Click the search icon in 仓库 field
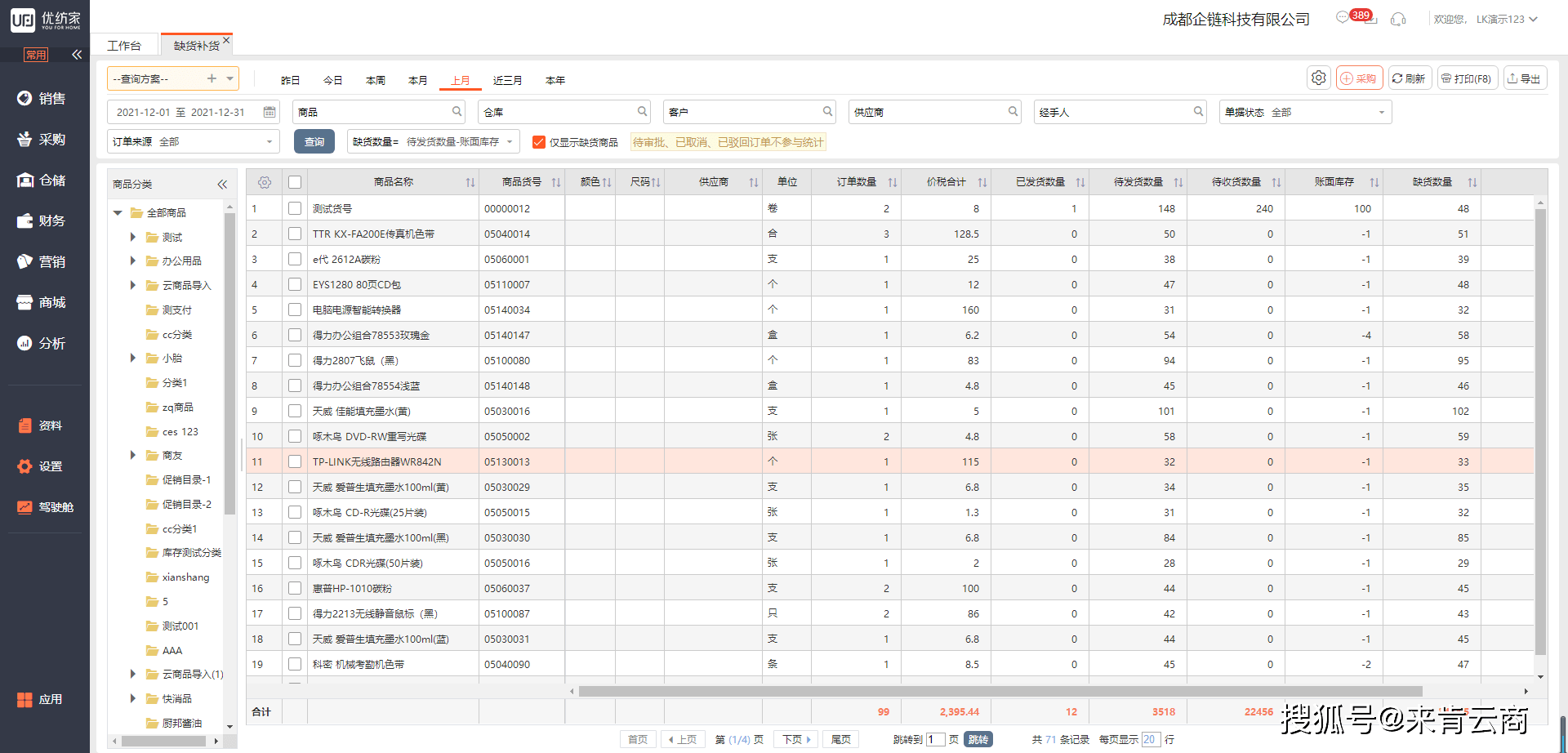This screenshot has width=1568, height=753. pyautogui.click(x=643, y=112)
